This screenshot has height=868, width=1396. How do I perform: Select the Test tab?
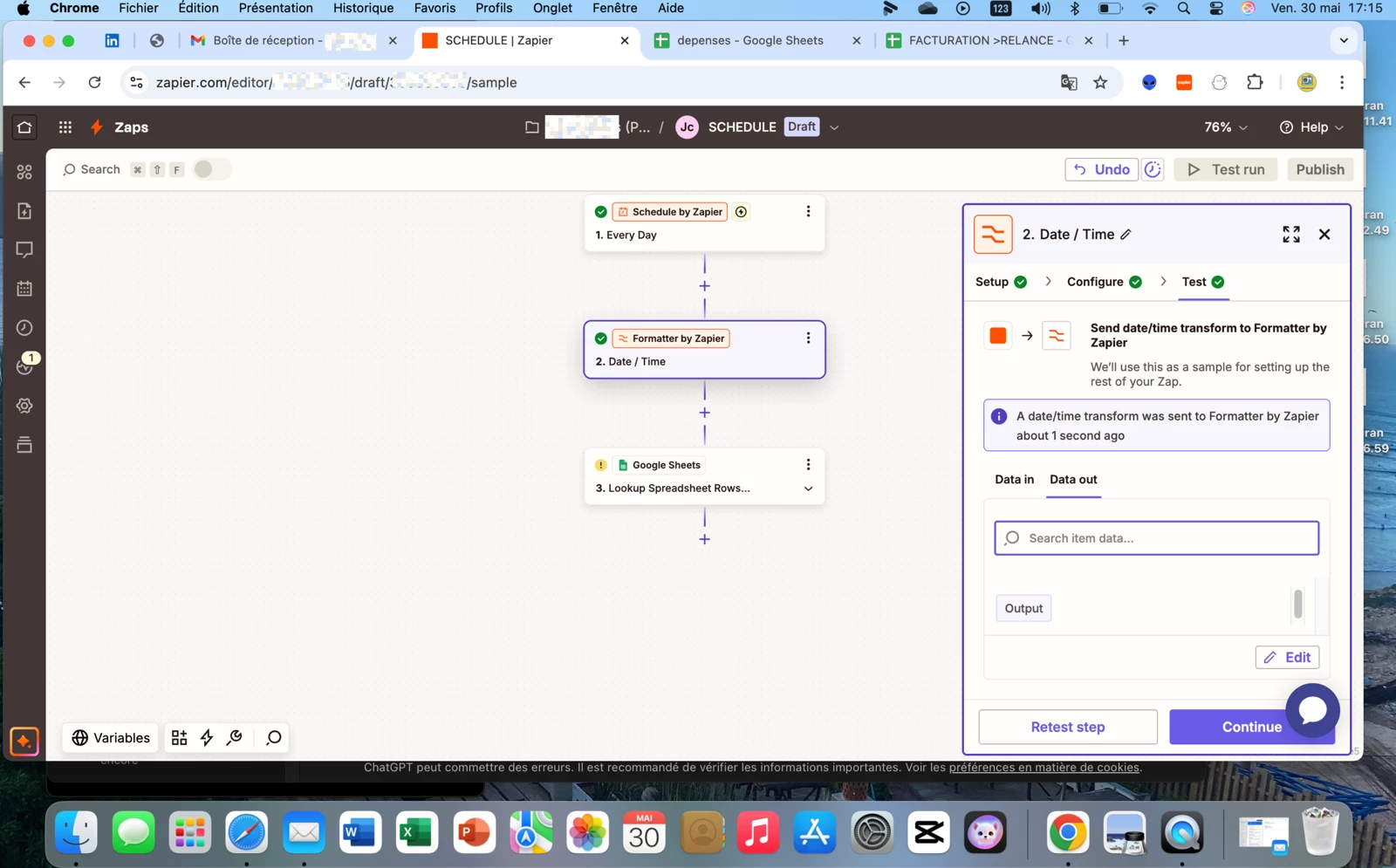(1203, 282)
